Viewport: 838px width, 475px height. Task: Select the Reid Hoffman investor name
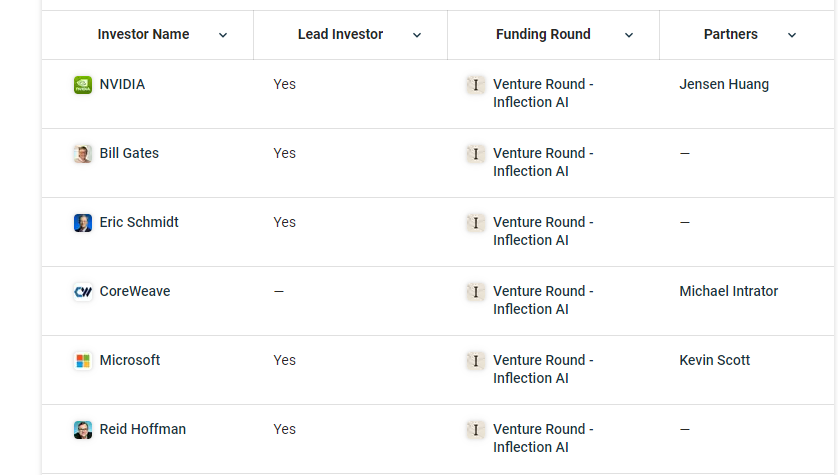(143, 430)
